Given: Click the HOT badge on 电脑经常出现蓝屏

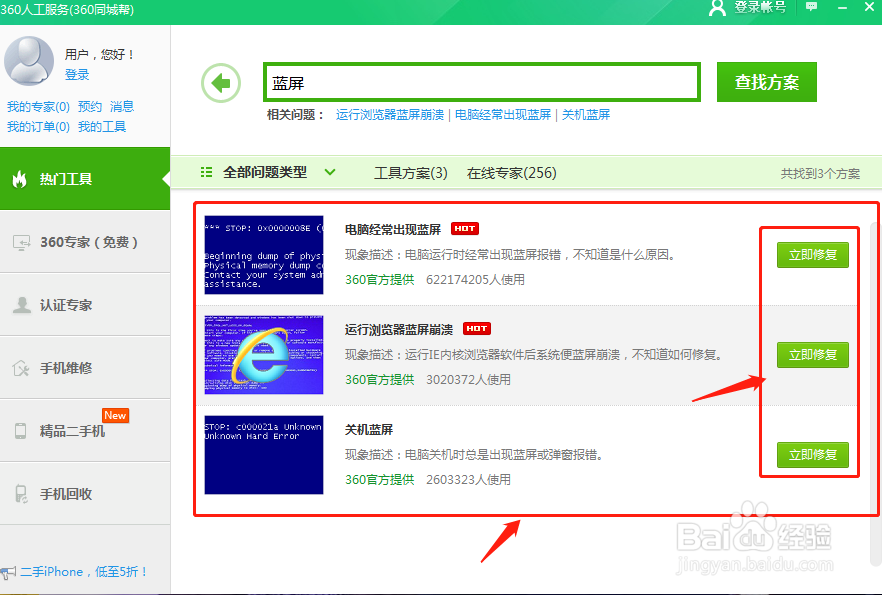Looking at the screenshot, I should (464, 228).
